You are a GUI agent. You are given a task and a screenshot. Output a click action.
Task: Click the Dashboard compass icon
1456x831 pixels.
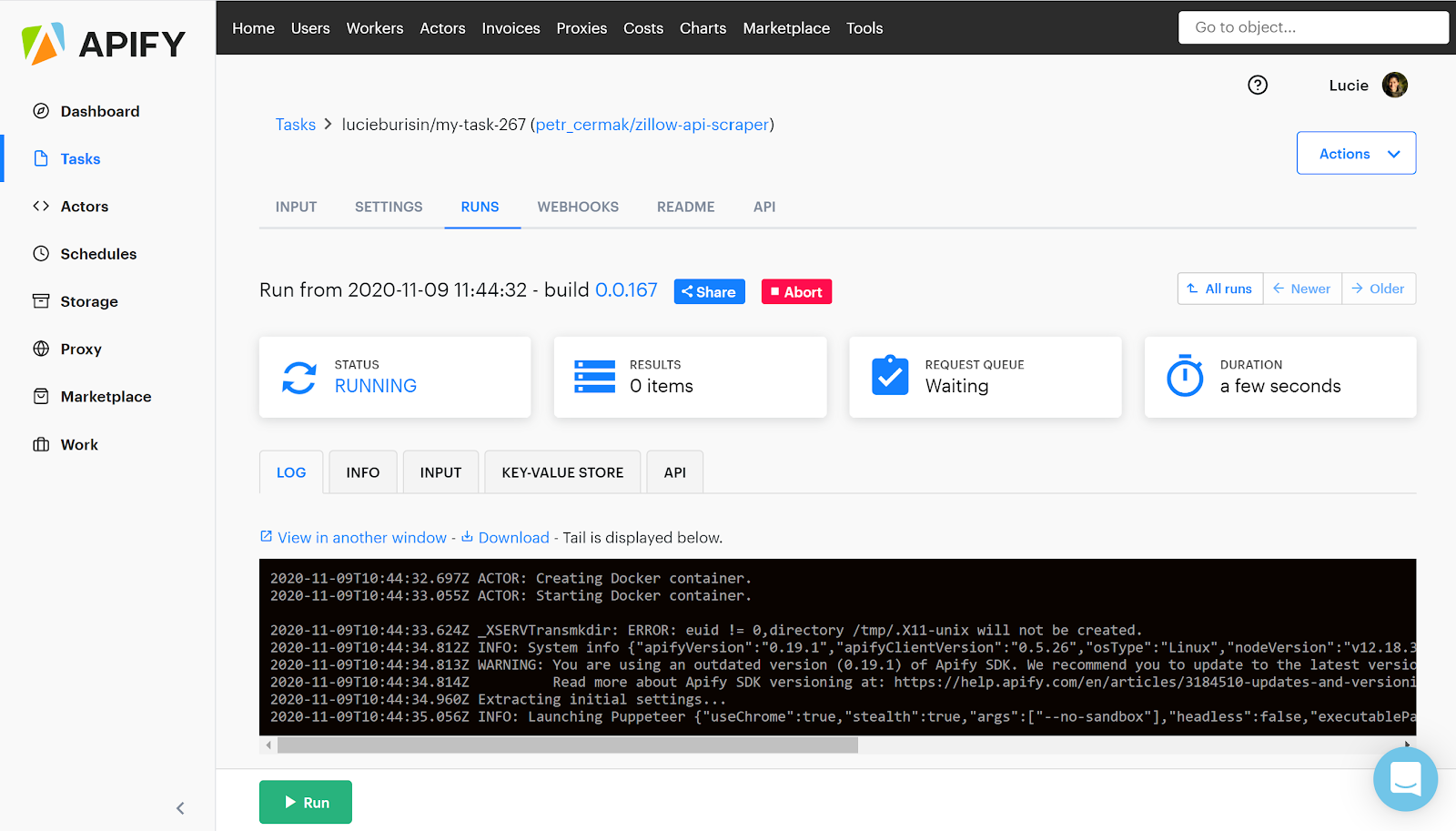(41, 111)
